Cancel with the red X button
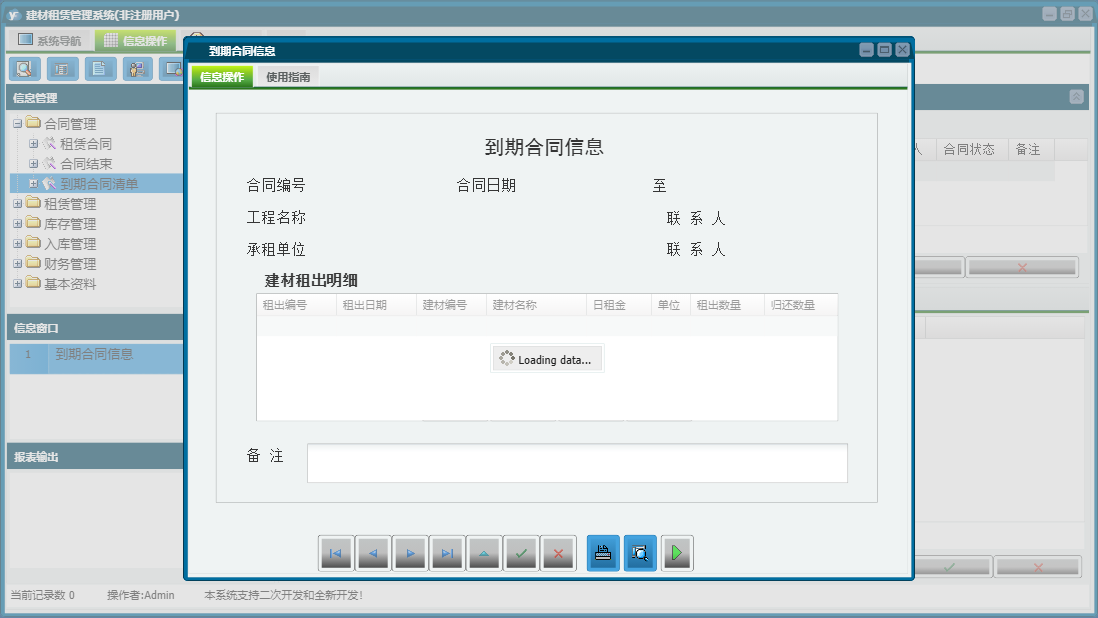Viewport: 1098px width, 618px height. point(558,552)
